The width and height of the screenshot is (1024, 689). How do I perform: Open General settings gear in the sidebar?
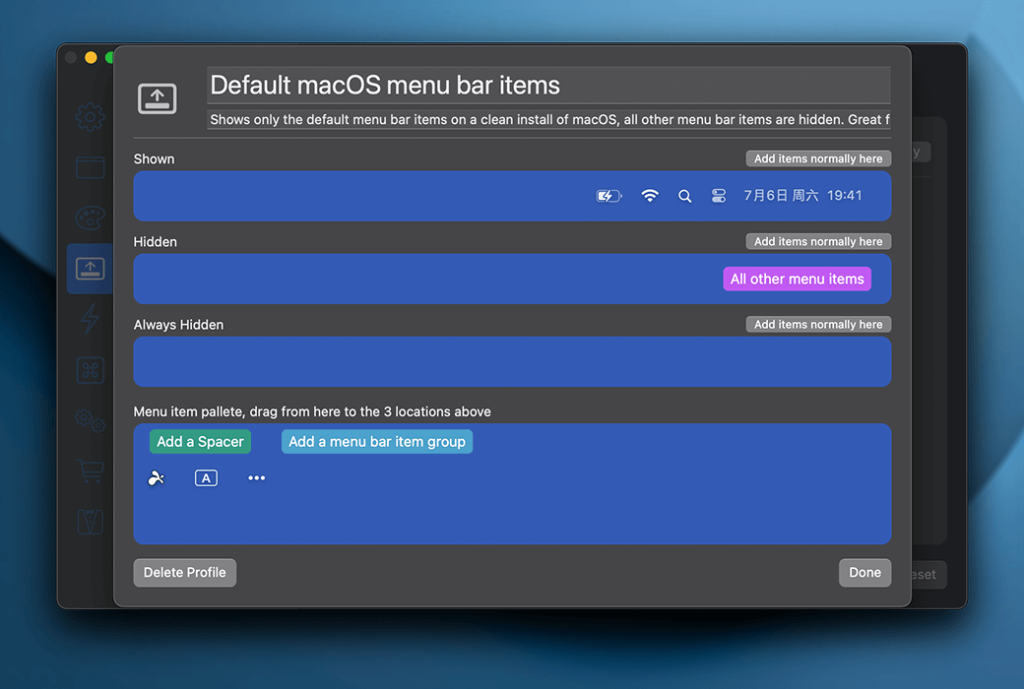pyautogui.click(x=90, y=118)
